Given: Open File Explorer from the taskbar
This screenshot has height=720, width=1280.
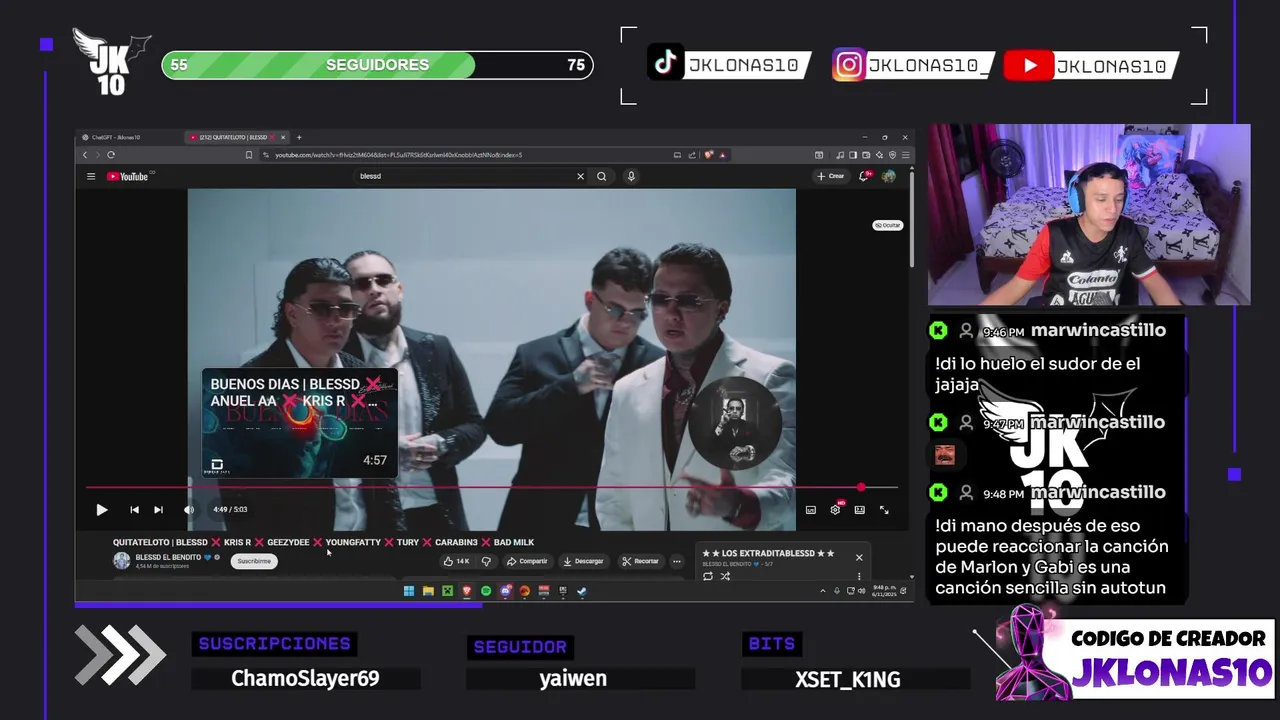Looking at the screenshot, I should point(428,591).
